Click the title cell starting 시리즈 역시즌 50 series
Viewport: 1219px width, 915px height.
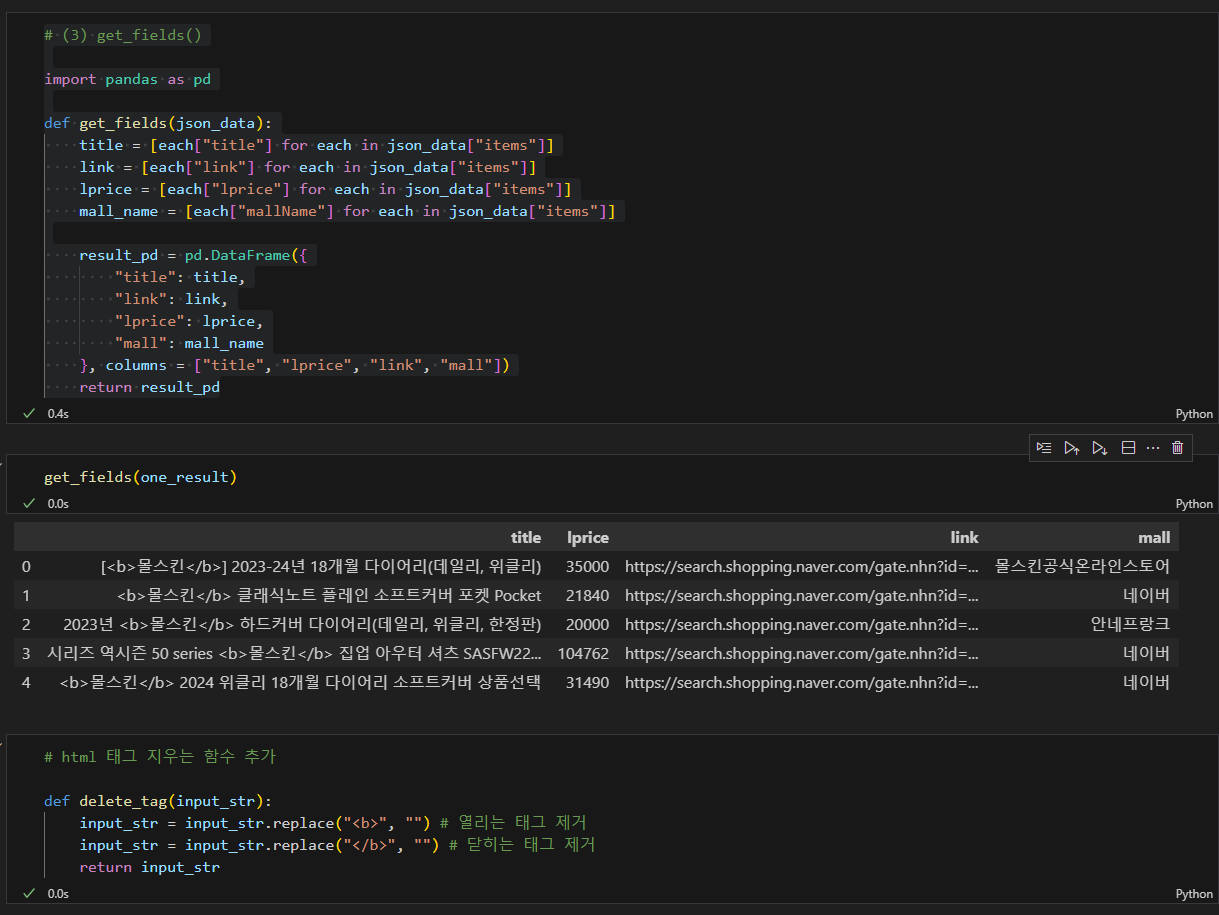click(x=294, y=653)
